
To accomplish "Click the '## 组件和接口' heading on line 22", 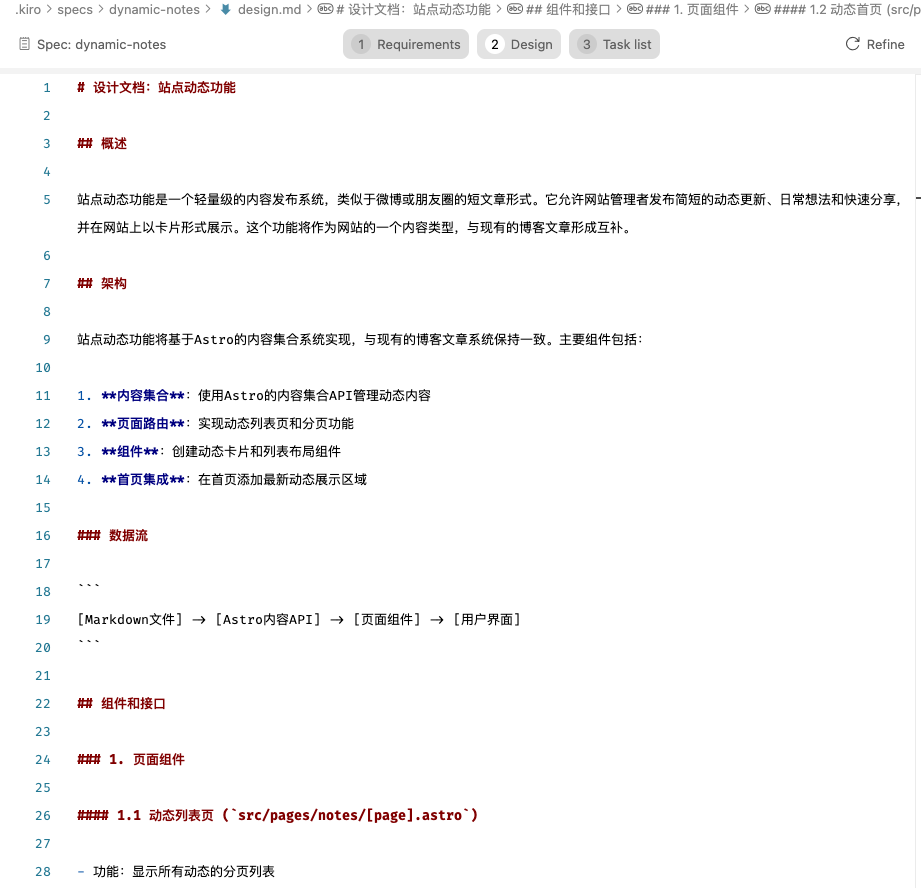I will click(x=122, y=704).
